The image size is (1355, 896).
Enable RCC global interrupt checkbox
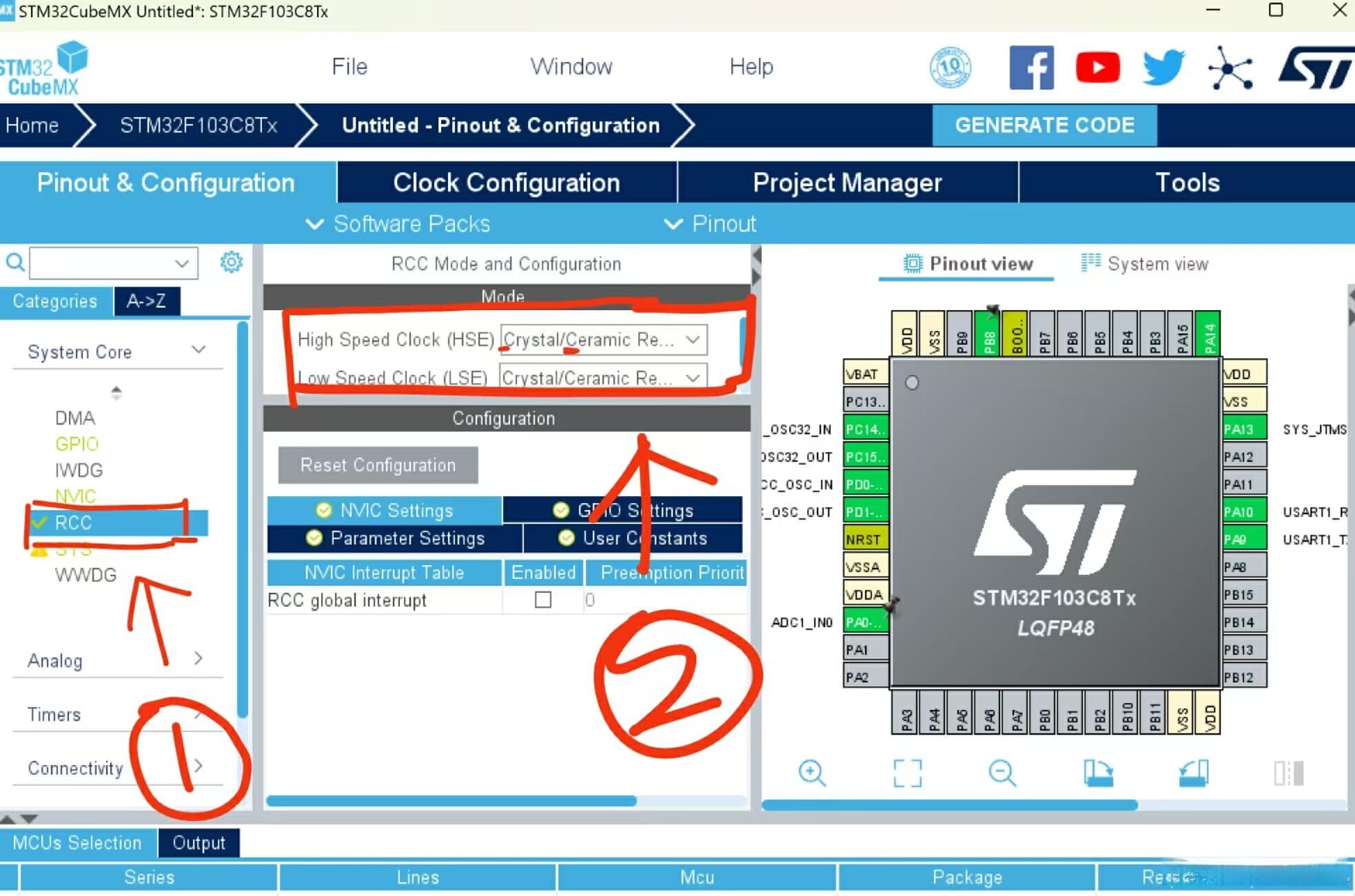[543, 600]
